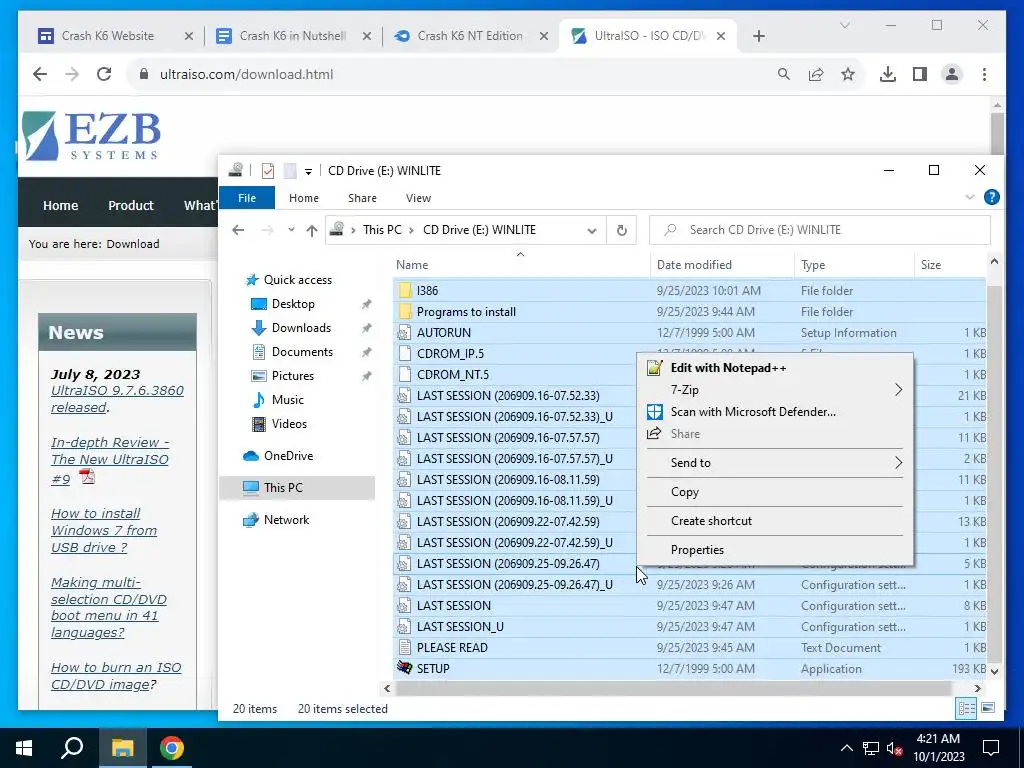
Task: Open Downloads in navigation pane
Action: click(301, 328)
